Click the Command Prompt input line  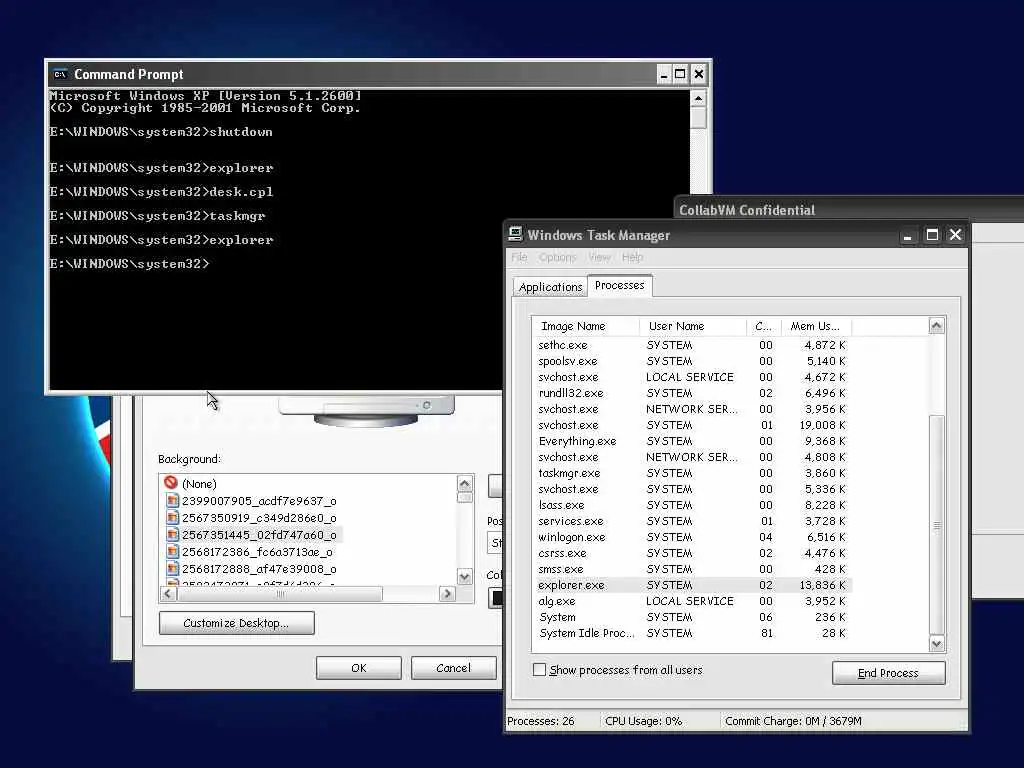coord(129,264)
